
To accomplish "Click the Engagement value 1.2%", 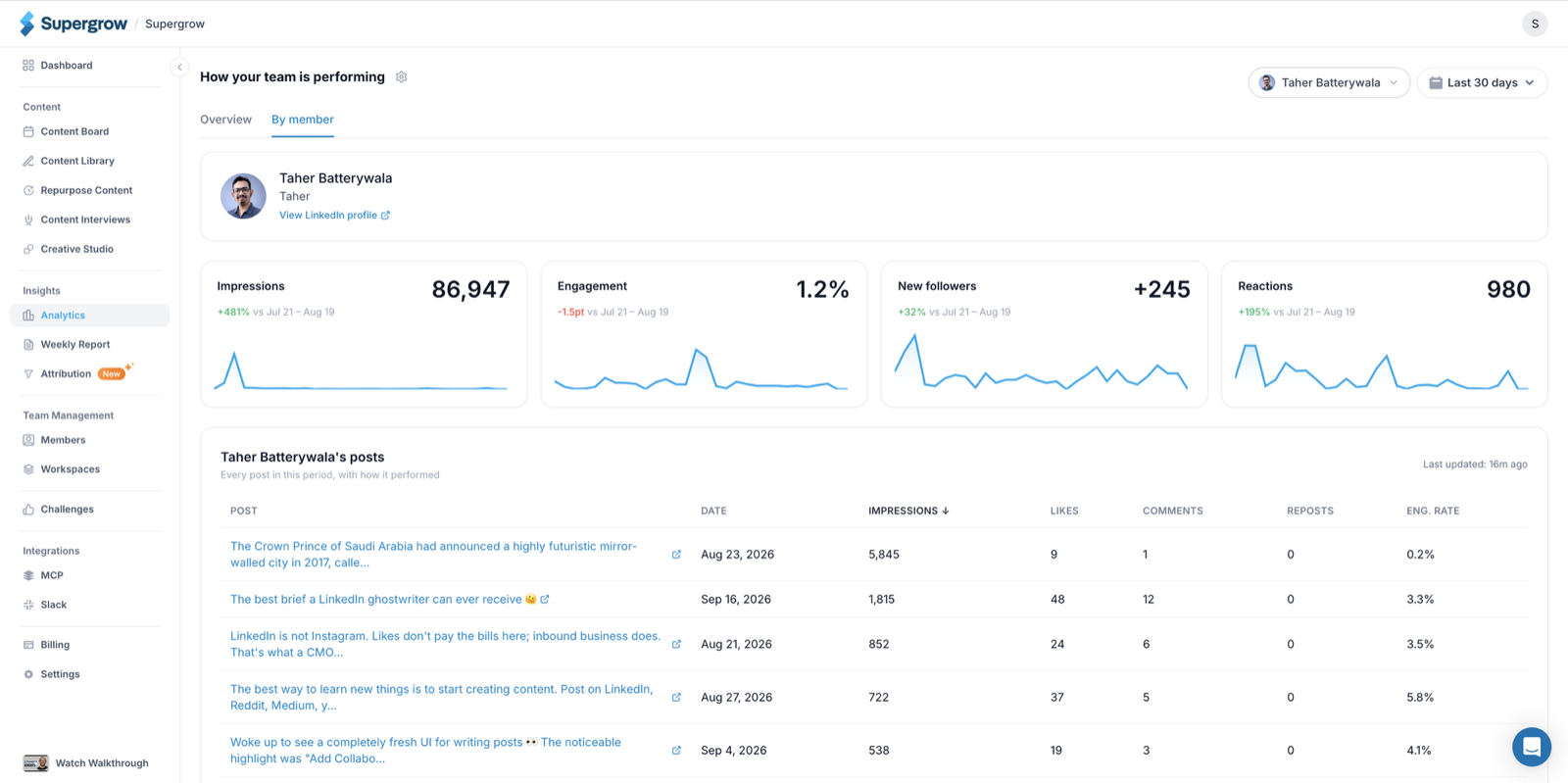I will tap(822, 290).
